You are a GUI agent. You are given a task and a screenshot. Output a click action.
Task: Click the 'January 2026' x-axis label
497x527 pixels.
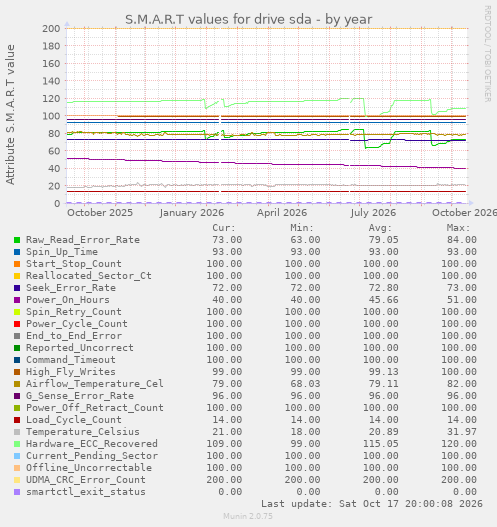point(192,213)
